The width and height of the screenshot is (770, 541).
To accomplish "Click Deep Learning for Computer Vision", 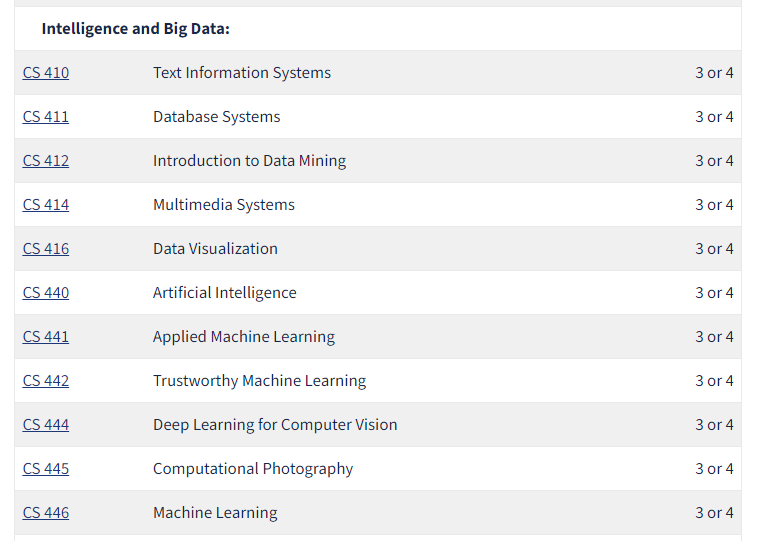I will [x=275, y=425].
